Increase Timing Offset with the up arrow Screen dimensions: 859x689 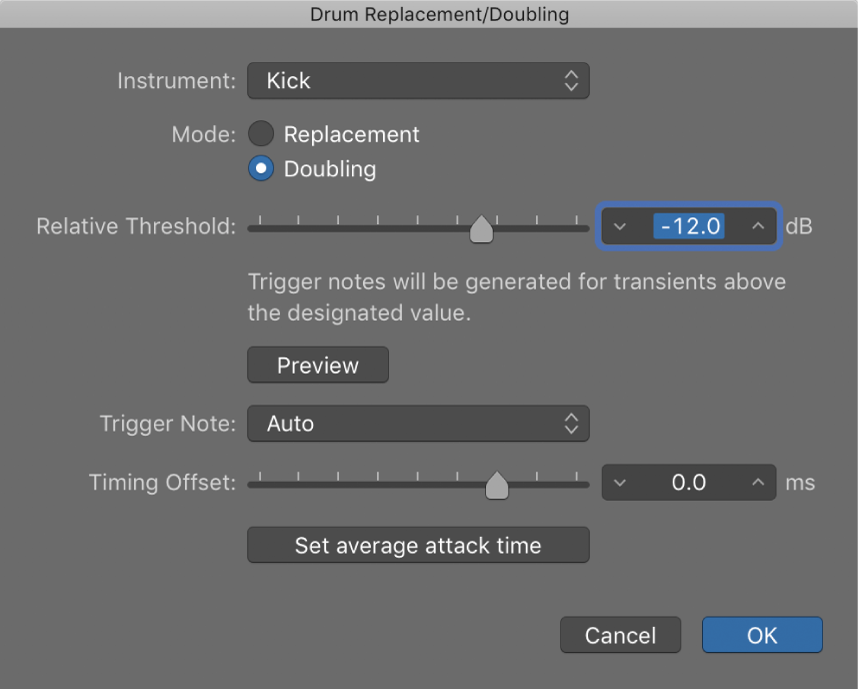pyautogui.click(x=756, y=482)
